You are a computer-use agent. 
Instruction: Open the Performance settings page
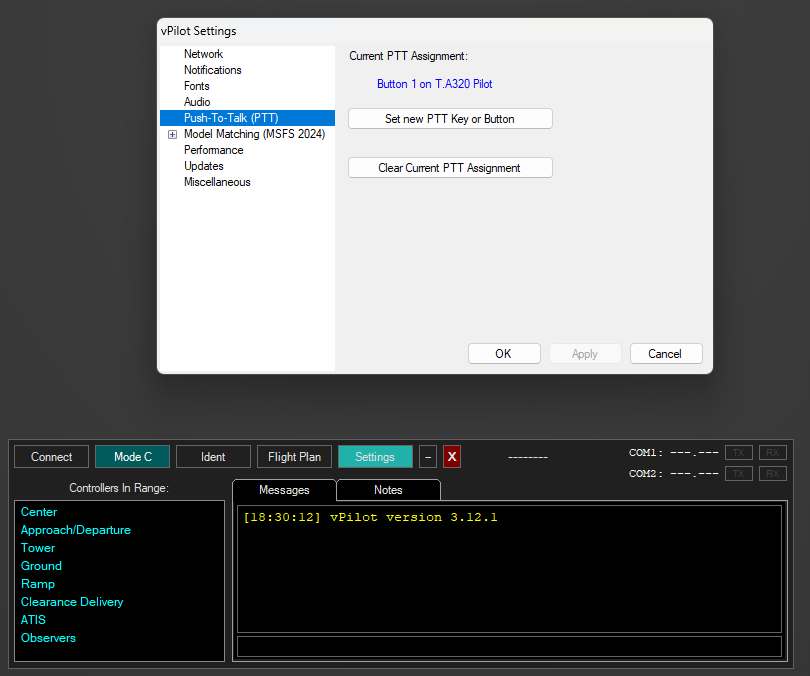[214, 150]
